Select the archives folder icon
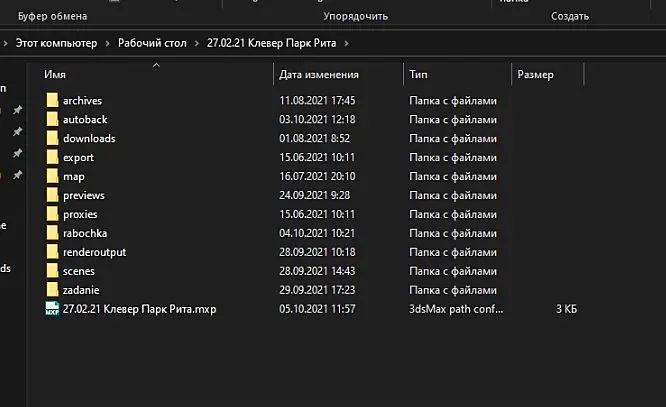 52,100
